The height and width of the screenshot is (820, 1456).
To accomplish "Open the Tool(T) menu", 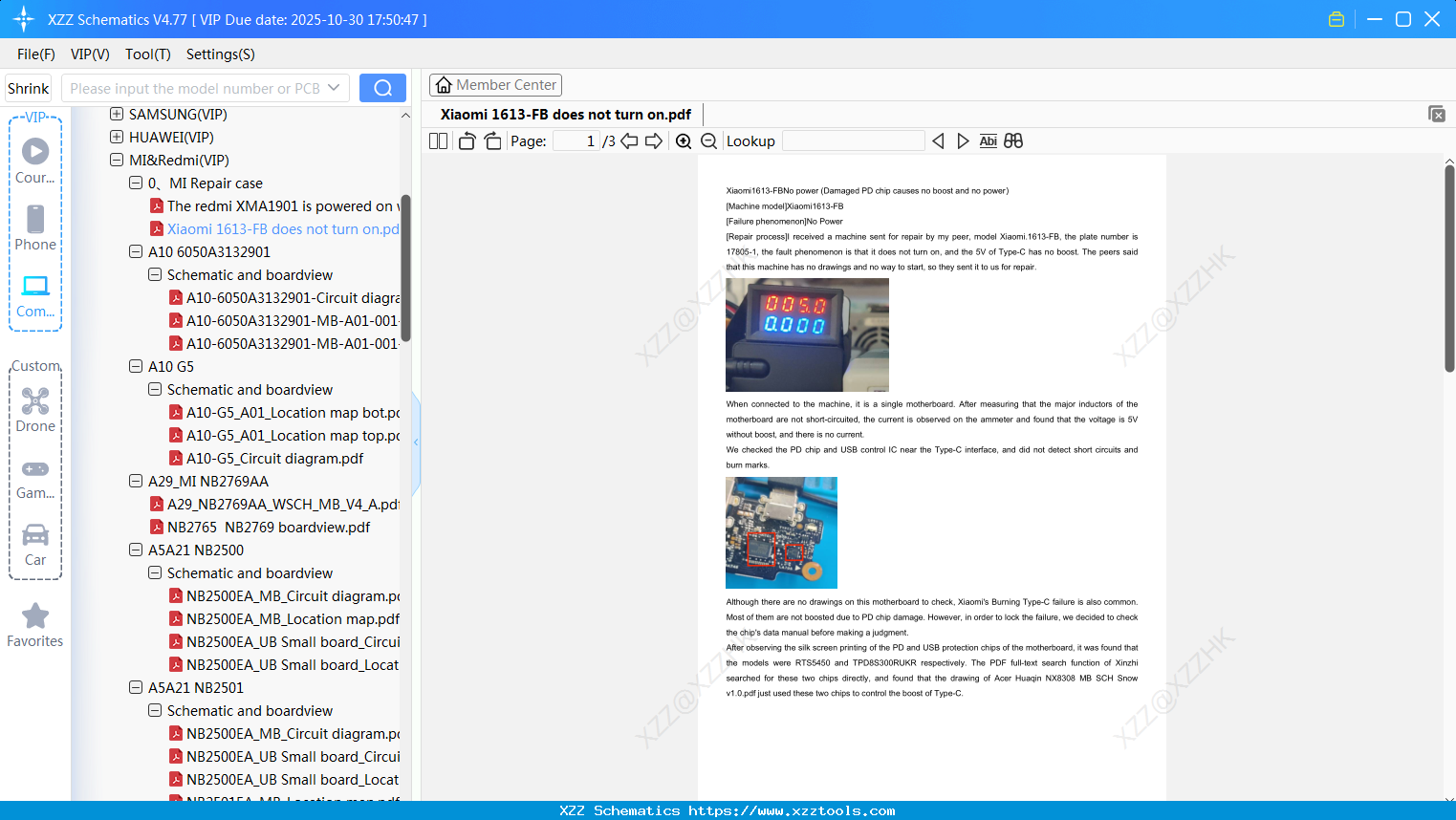I will tap(148, 54).
